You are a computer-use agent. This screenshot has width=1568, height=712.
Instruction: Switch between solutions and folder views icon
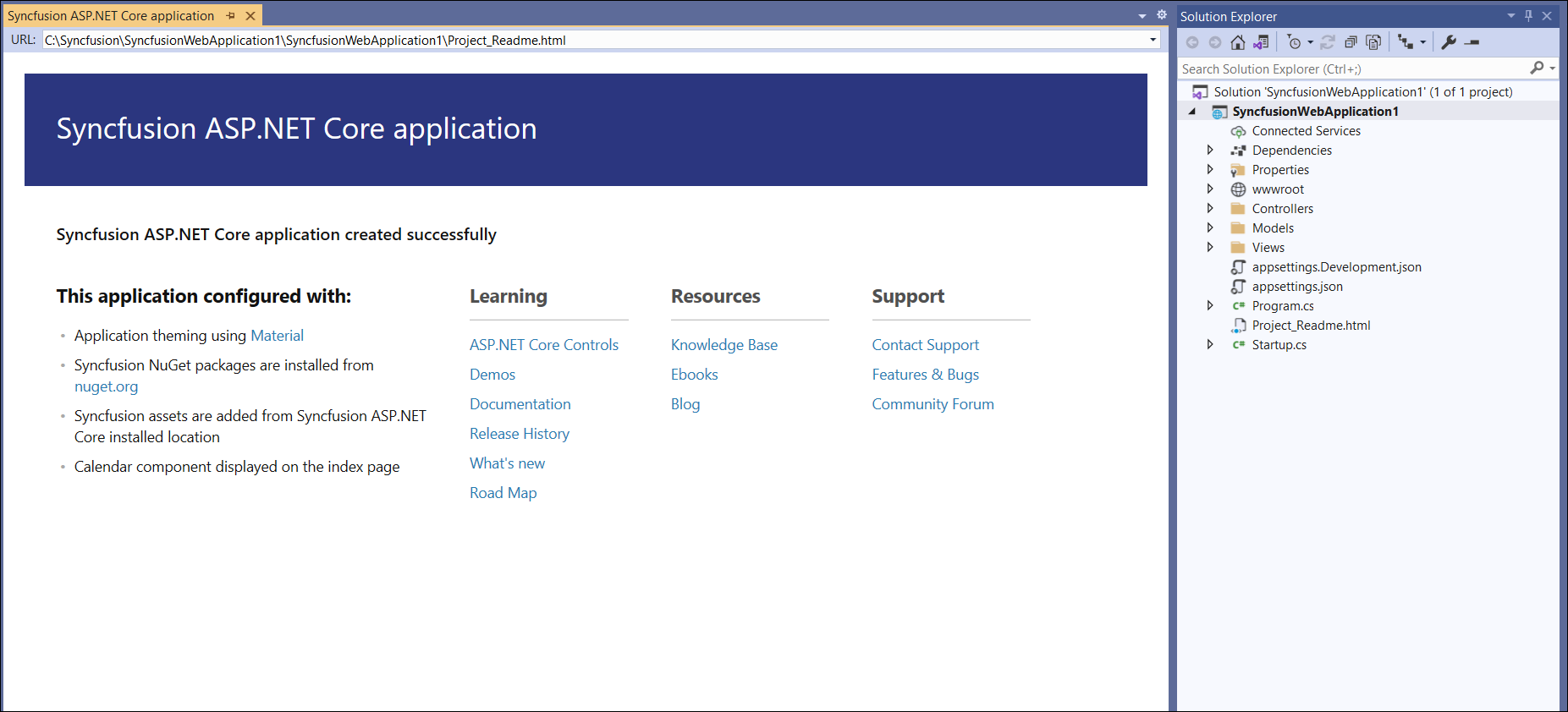coord(1261,42)
